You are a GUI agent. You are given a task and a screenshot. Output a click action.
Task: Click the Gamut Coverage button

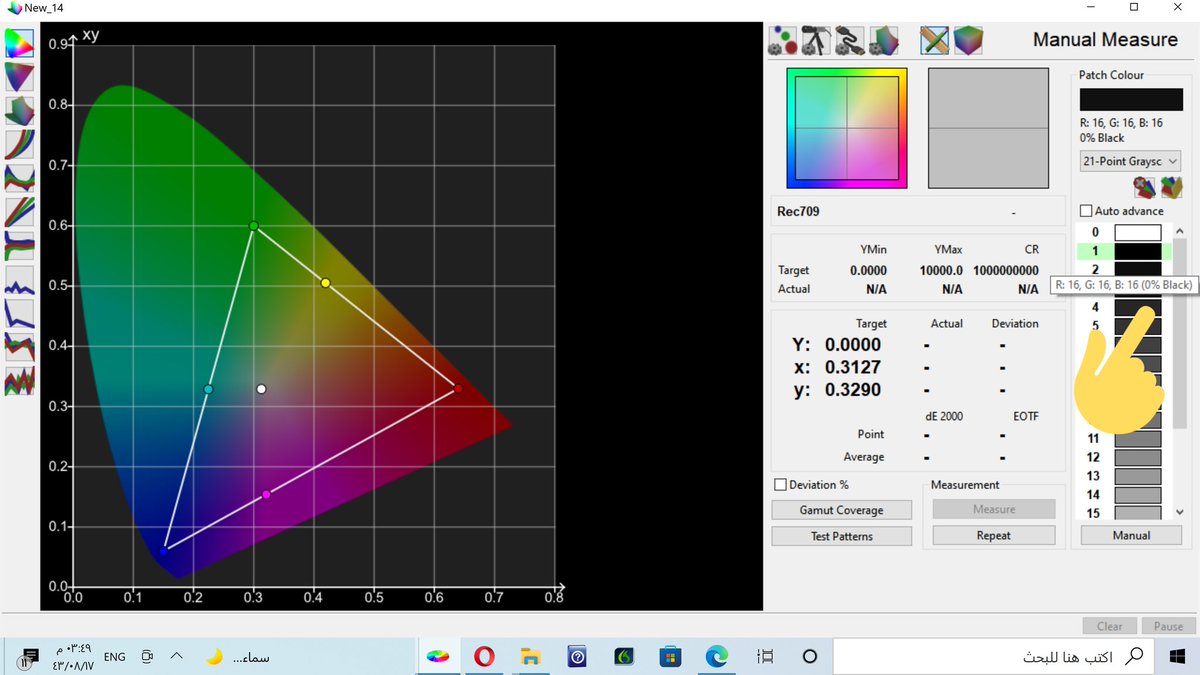[841, 510]
